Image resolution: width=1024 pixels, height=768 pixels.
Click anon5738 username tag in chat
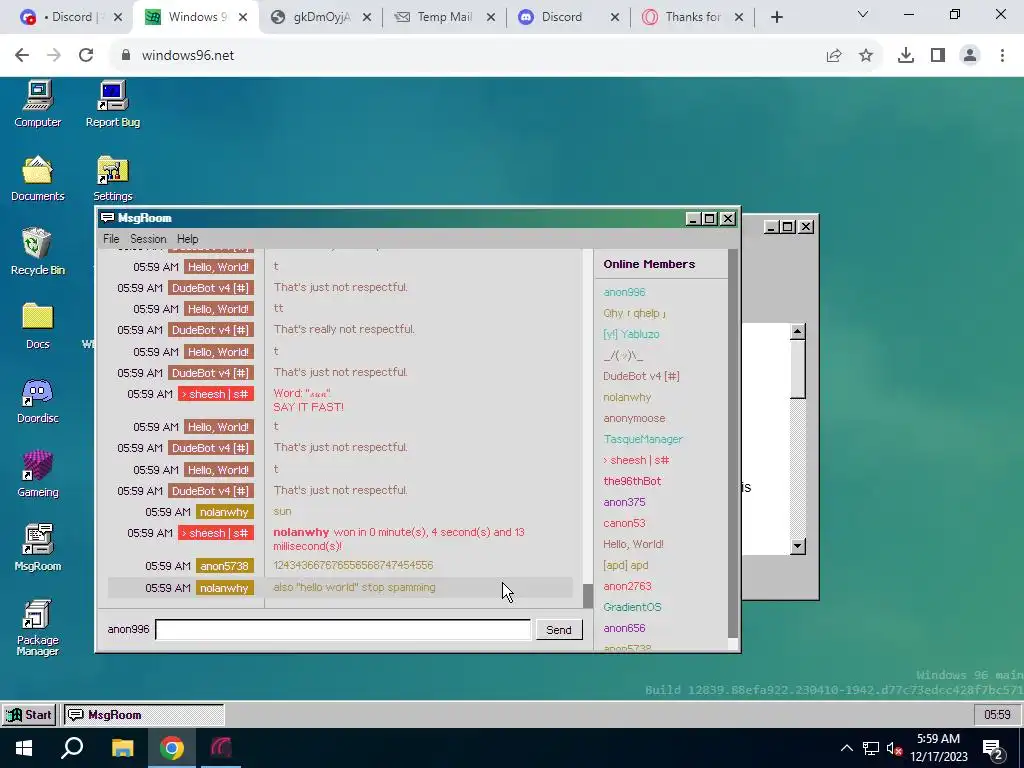pos(225,566)
